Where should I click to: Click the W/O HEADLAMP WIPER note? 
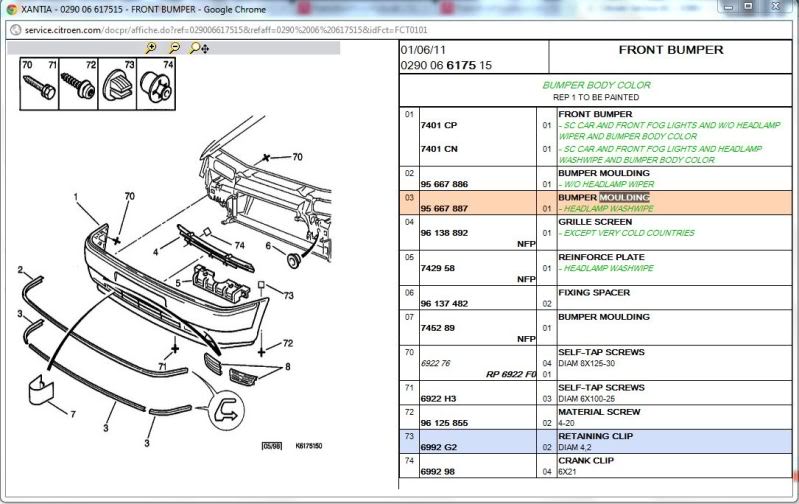[x=606, y=184]
